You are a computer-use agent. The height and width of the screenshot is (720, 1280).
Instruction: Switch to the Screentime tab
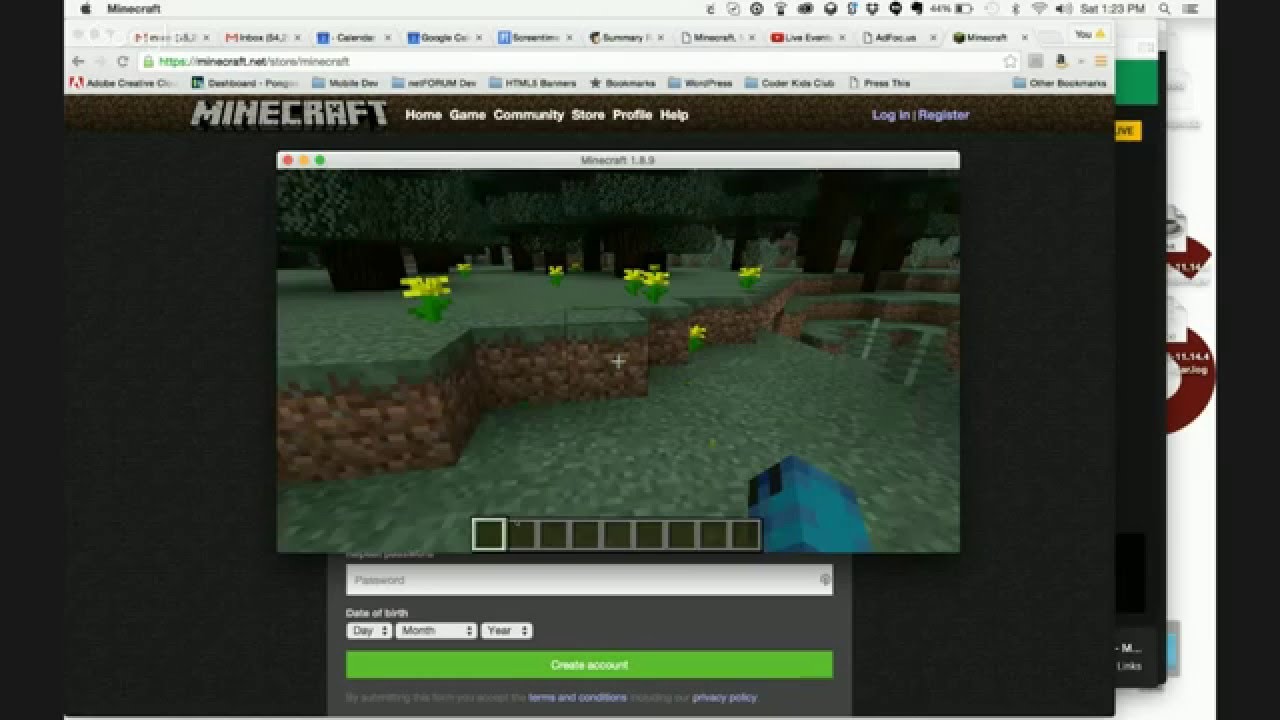(534, 37)
